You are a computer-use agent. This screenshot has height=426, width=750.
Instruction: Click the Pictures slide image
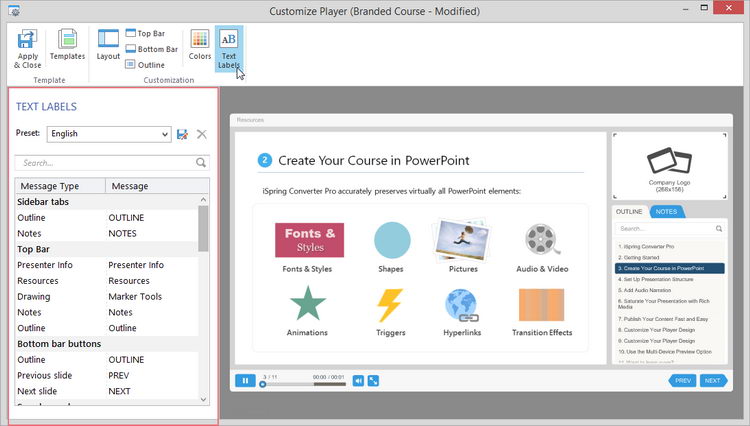462,242
